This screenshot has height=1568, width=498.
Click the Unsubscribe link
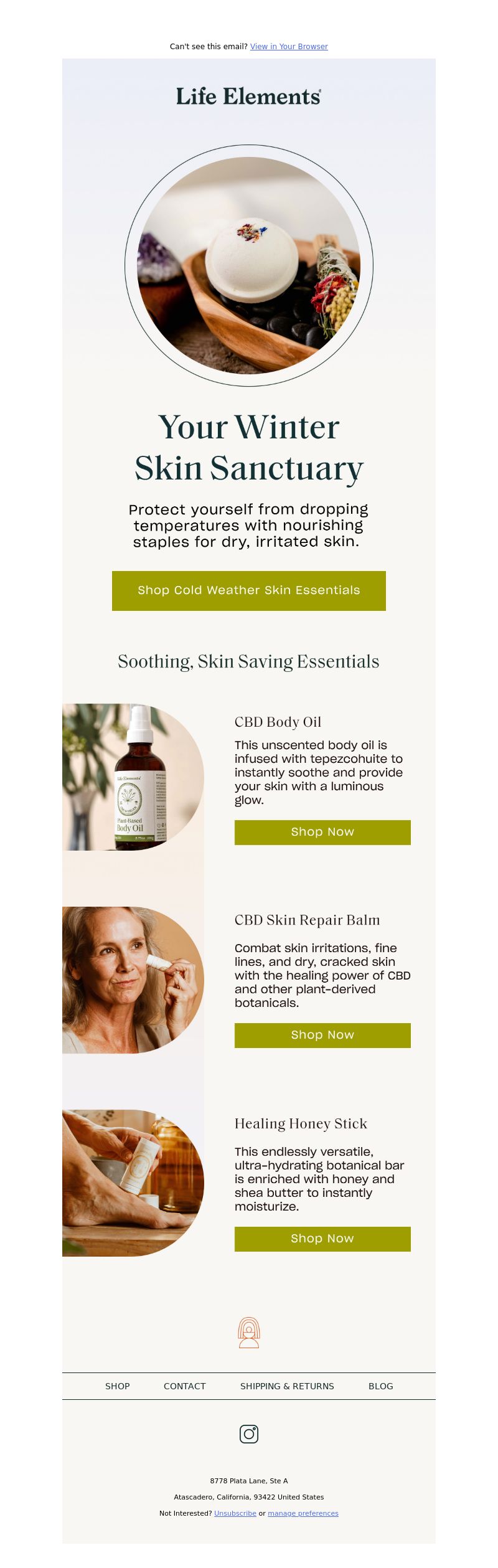point(235,1513)
